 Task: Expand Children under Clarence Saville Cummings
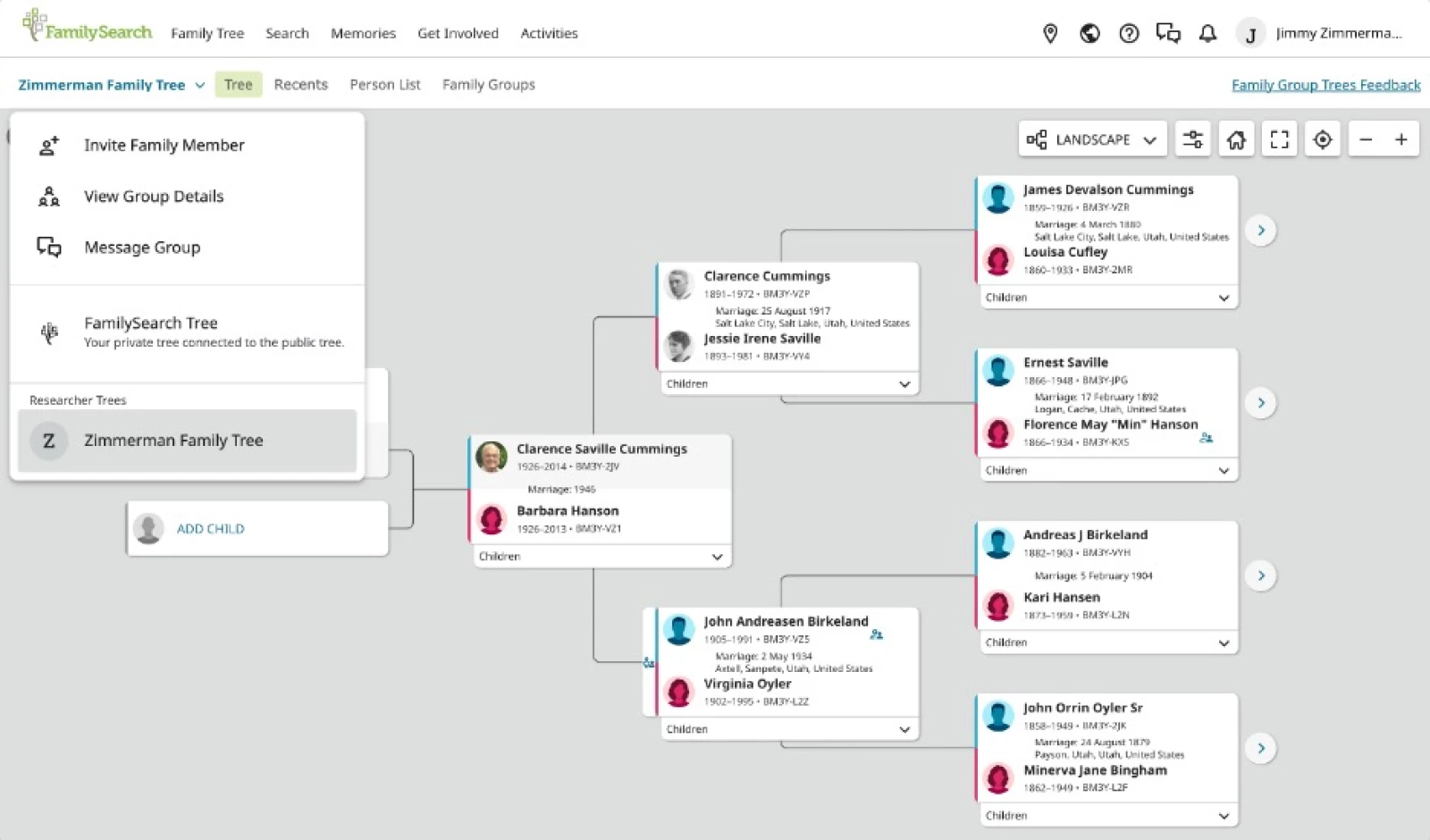(x=601, y=557)
